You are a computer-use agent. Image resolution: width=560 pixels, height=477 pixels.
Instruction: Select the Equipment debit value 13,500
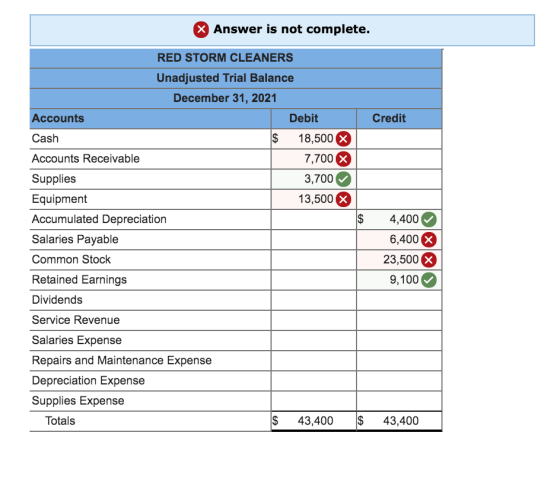(x=316, y=199)
